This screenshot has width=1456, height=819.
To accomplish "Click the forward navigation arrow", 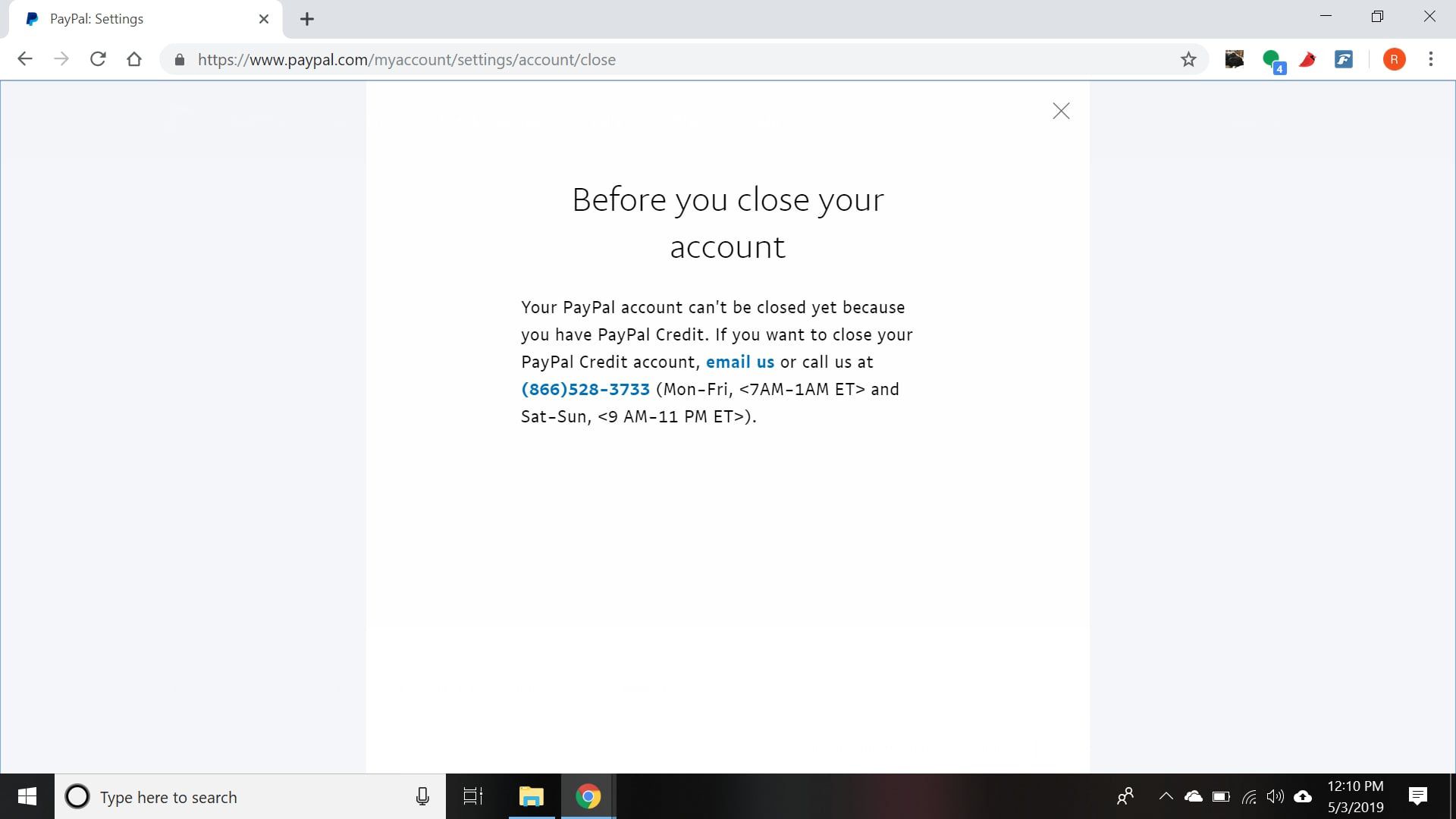I will click(x=61, y=59).
